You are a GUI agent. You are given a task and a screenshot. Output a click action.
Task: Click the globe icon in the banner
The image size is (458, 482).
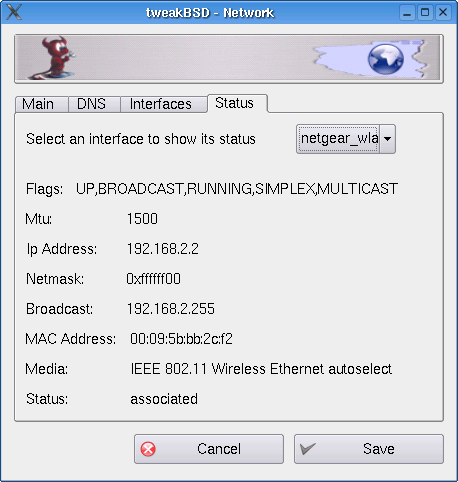(386, 59)
